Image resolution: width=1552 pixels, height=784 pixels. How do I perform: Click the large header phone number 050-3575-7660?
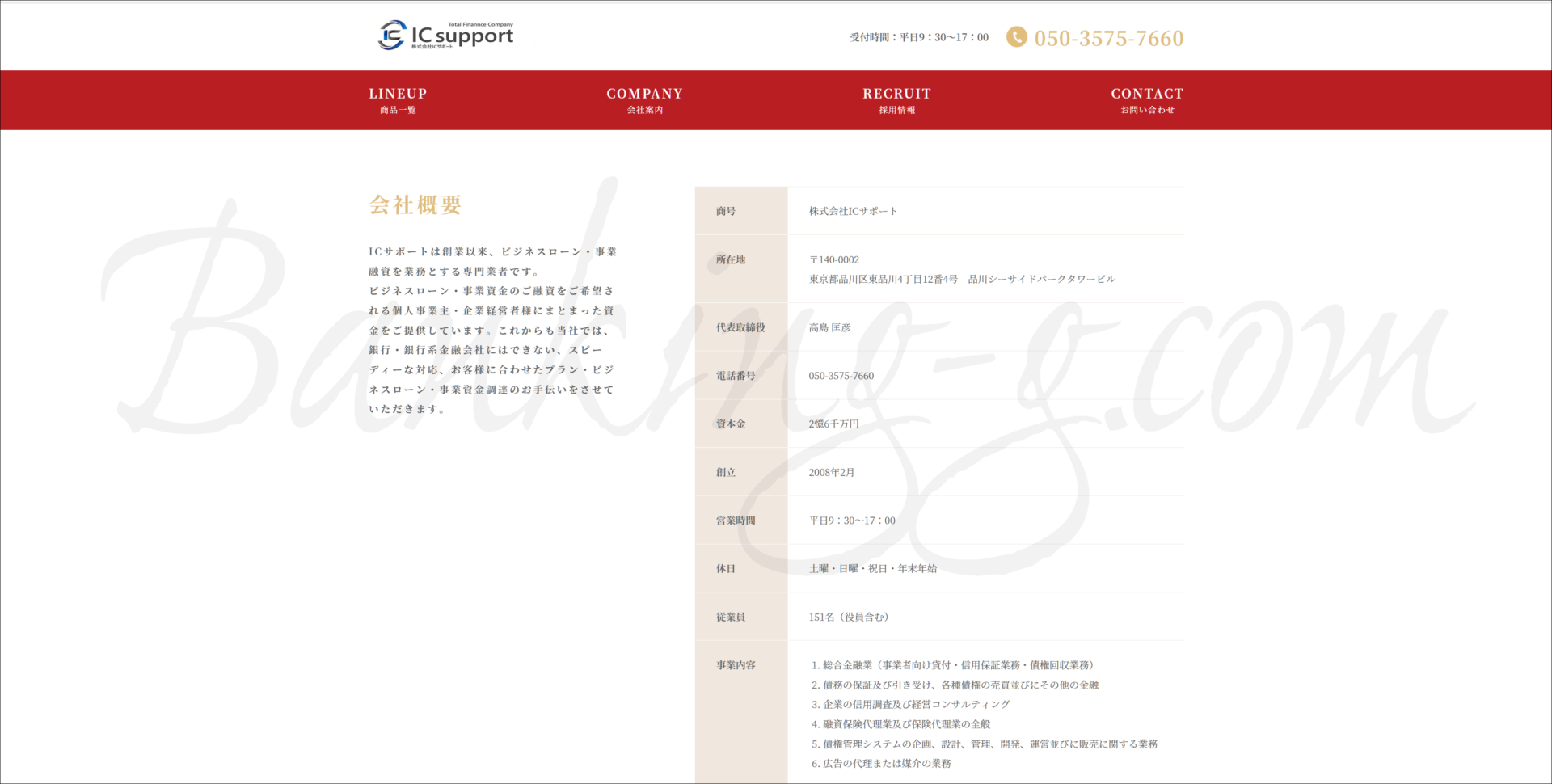[x=1108, y=38]
